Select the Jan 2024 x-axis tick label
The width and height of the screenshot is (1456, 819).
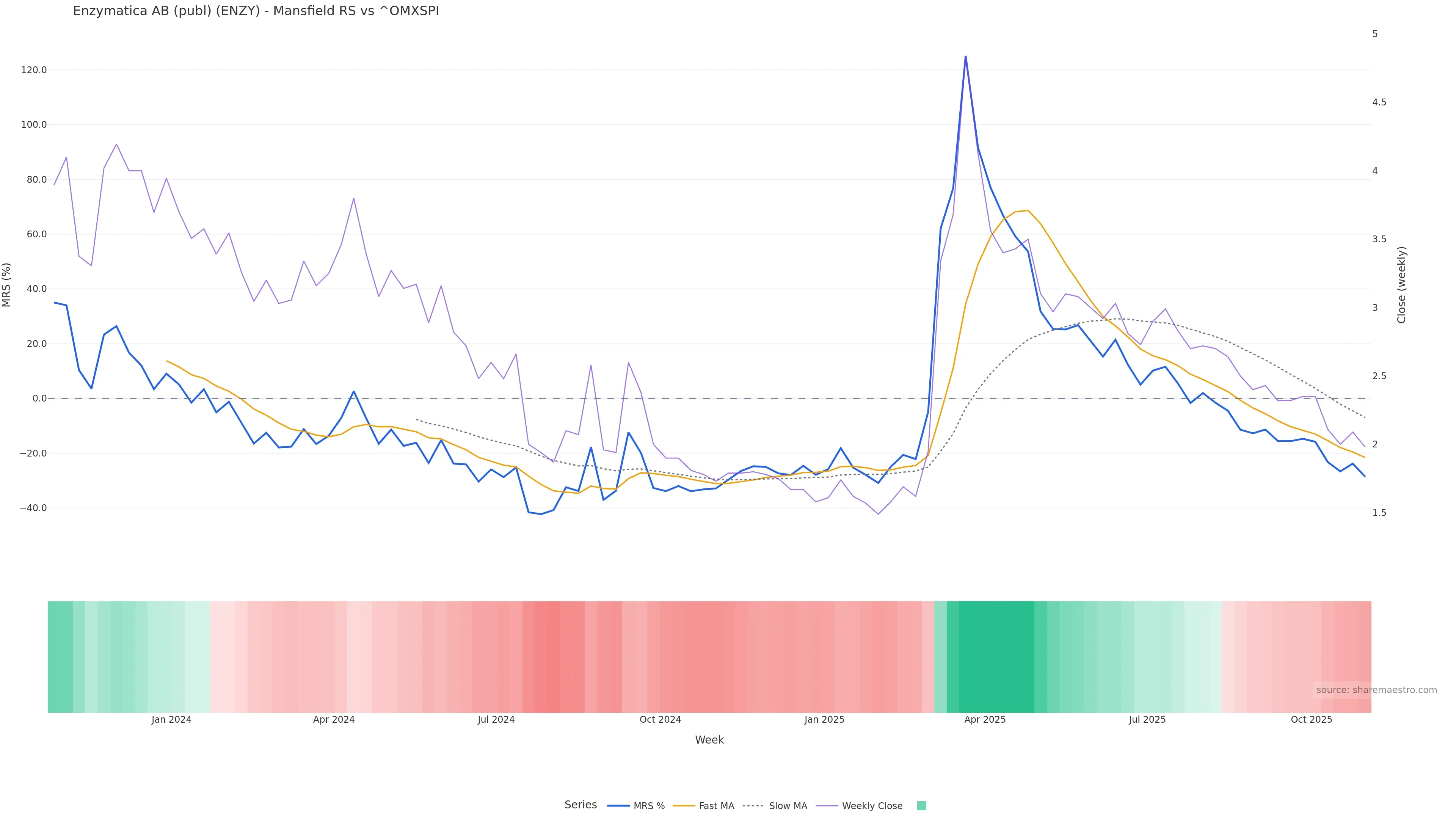(171, 720)
